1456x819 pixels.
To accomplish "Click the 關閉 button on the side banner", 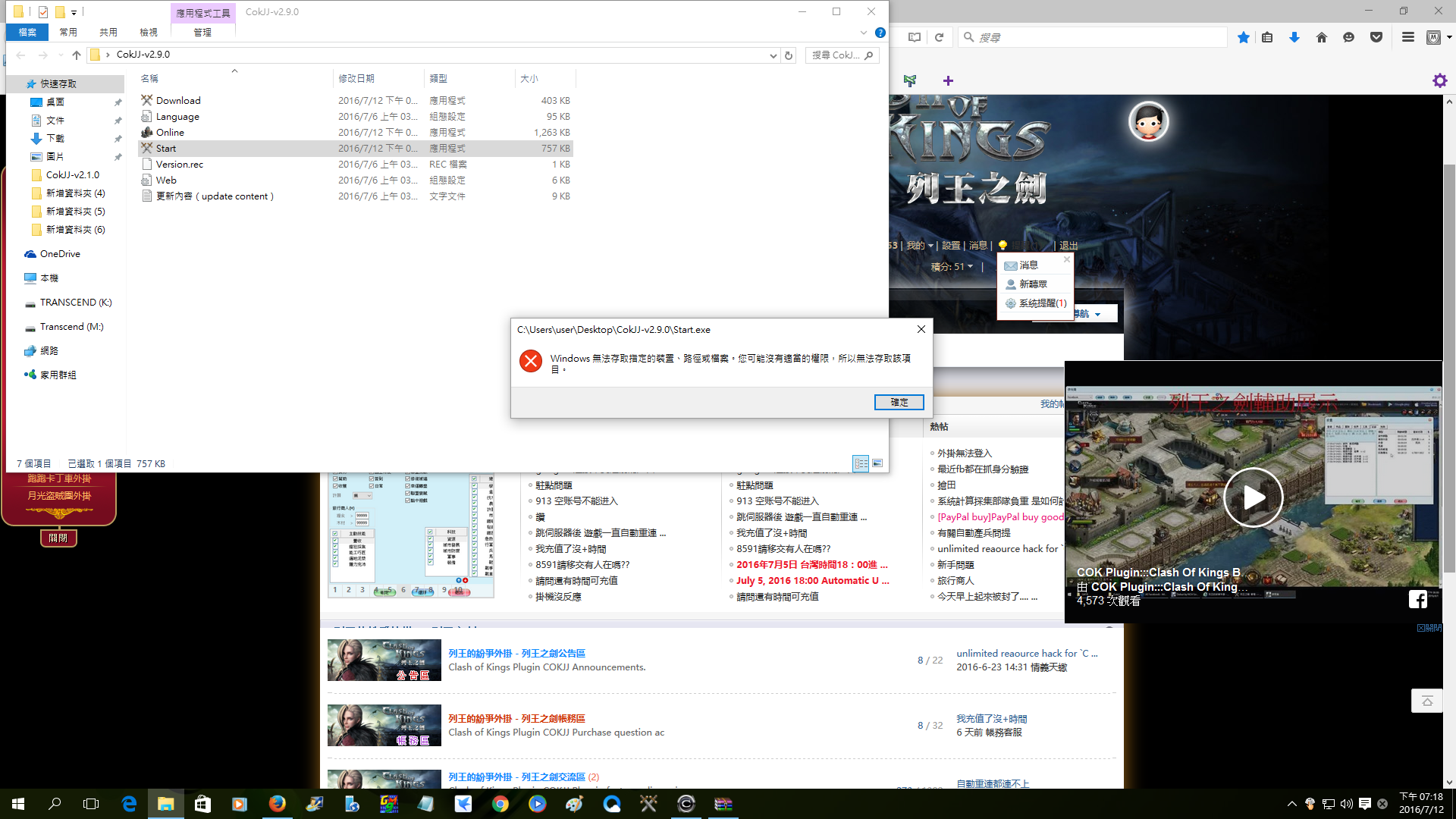I will pos(58,538).
